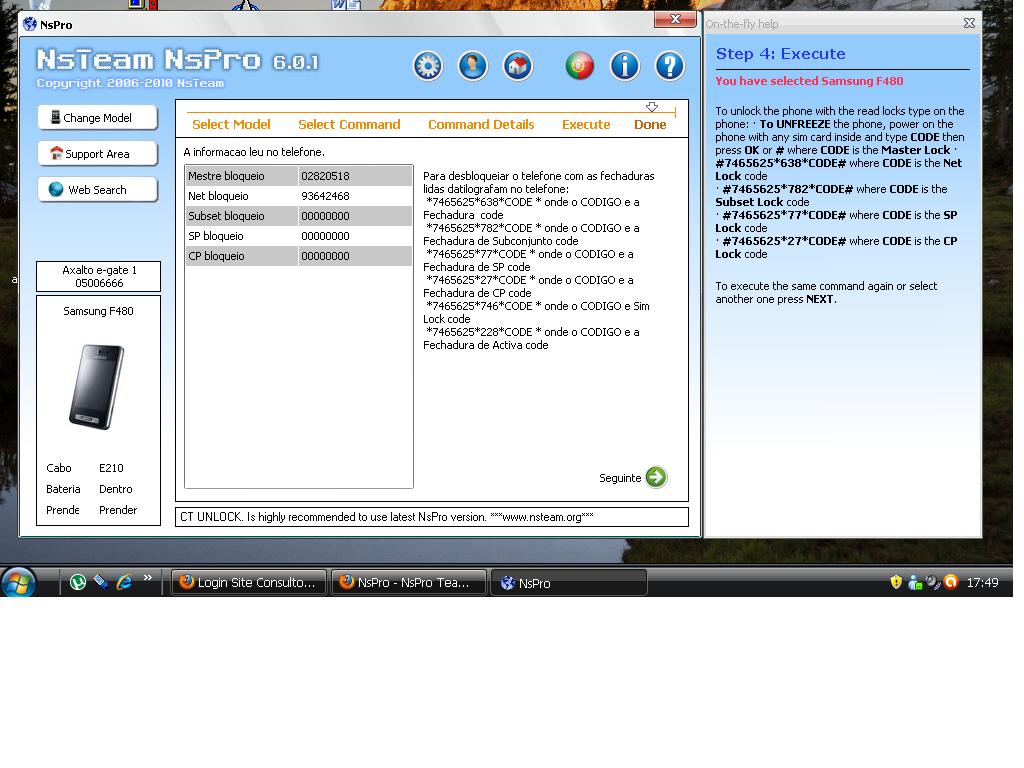This screenshot has height=768, width=1024.
Task: Click the Web Search button
Action: point(97,189)
